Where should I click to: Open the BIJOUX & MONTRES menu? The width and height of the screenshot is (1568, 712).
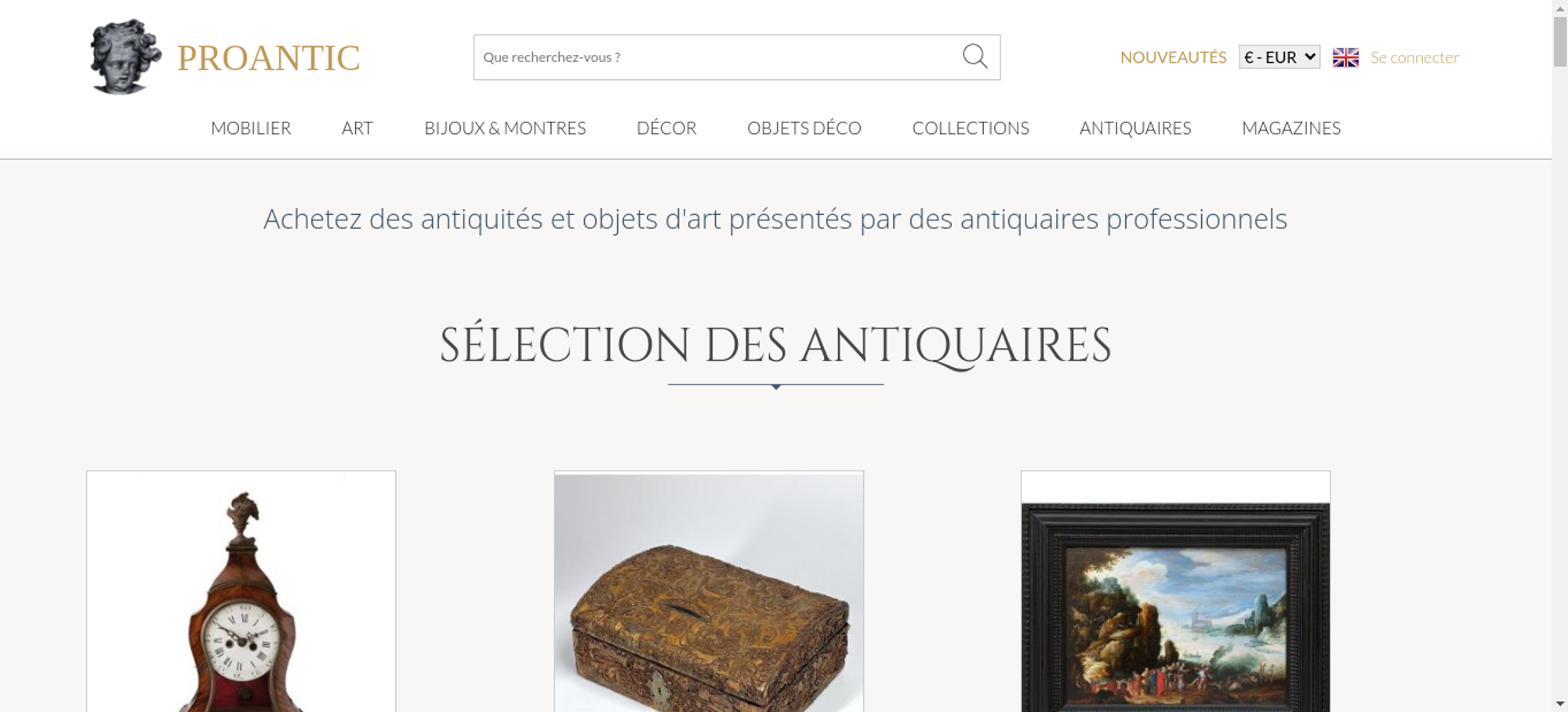click(505, 128)
